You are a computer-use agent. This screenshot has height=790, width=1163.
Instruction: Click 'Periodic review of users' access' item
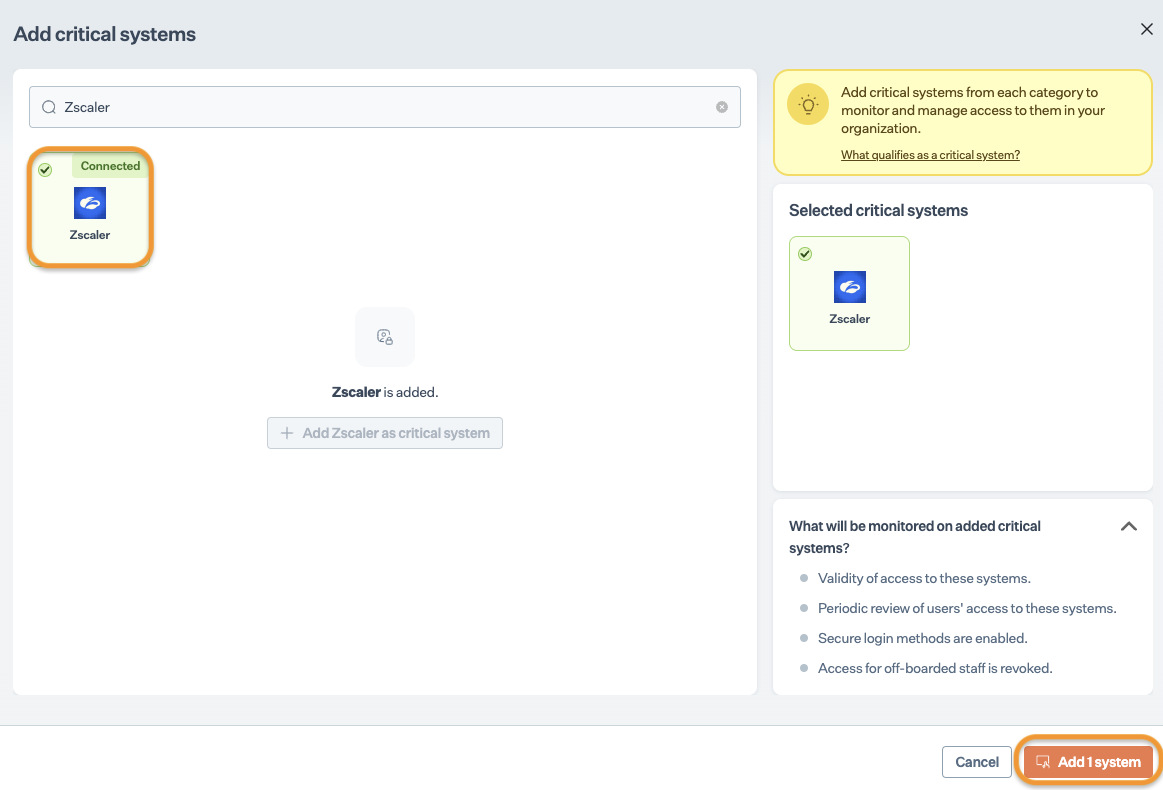pos(966,608)
